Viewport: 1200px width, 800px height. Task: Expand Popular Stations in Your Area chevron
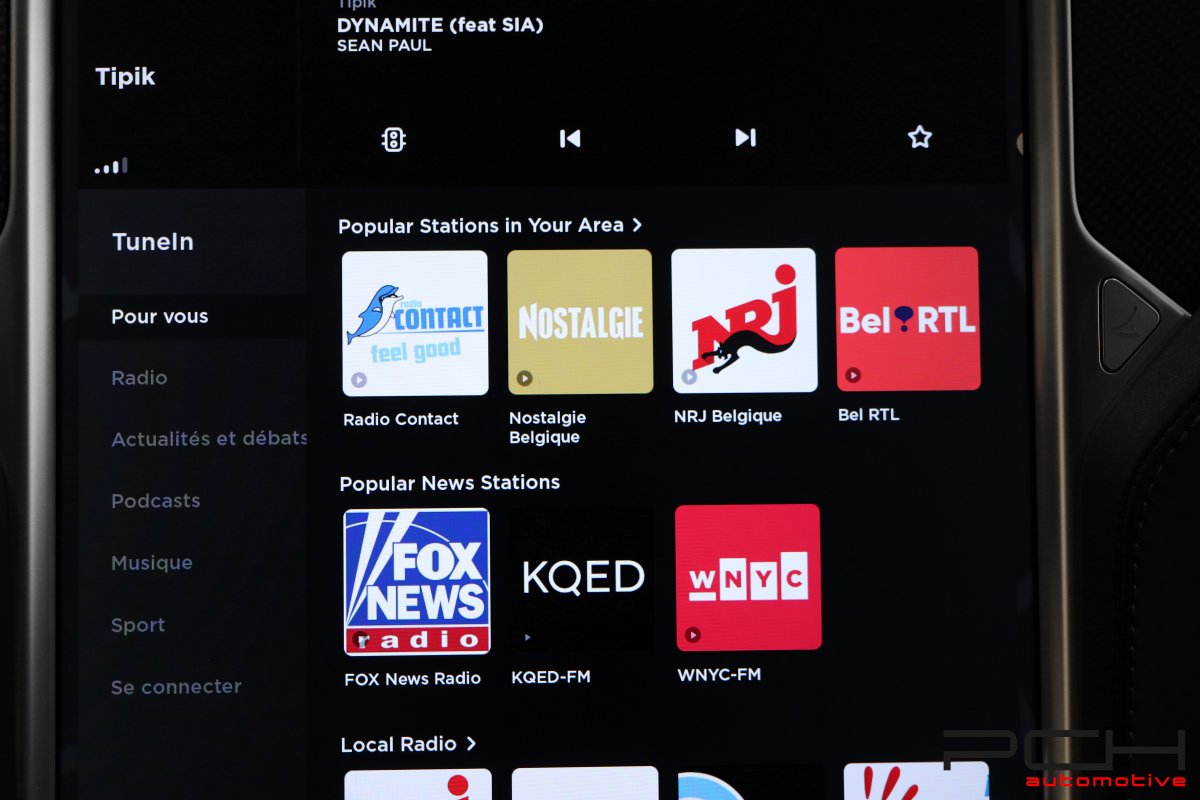637,225
